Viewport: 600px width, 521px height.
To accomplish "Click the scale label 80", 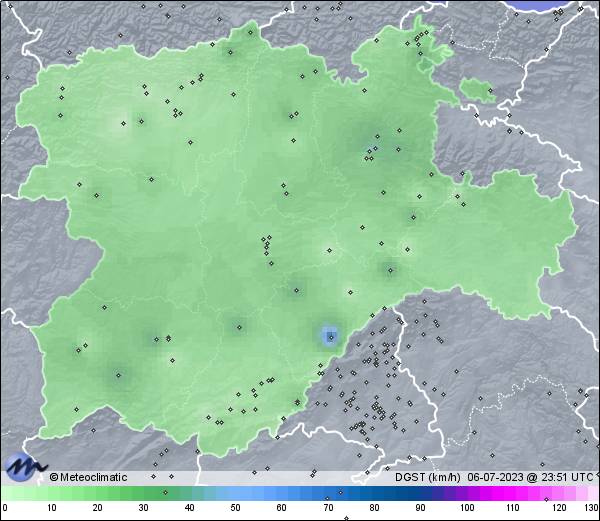I will coord(374,508).
